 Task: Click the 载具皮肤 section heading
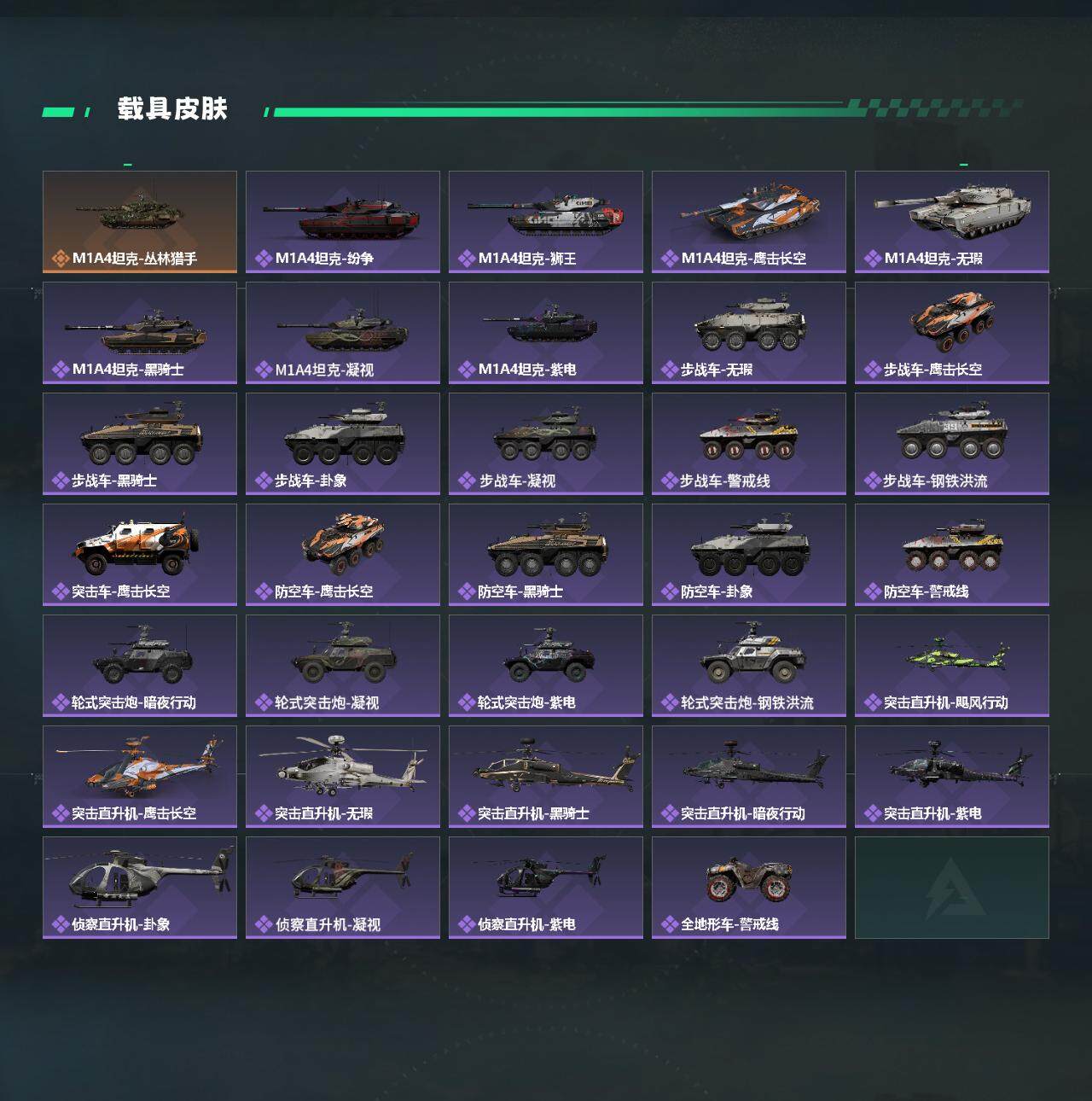point(172,109)
